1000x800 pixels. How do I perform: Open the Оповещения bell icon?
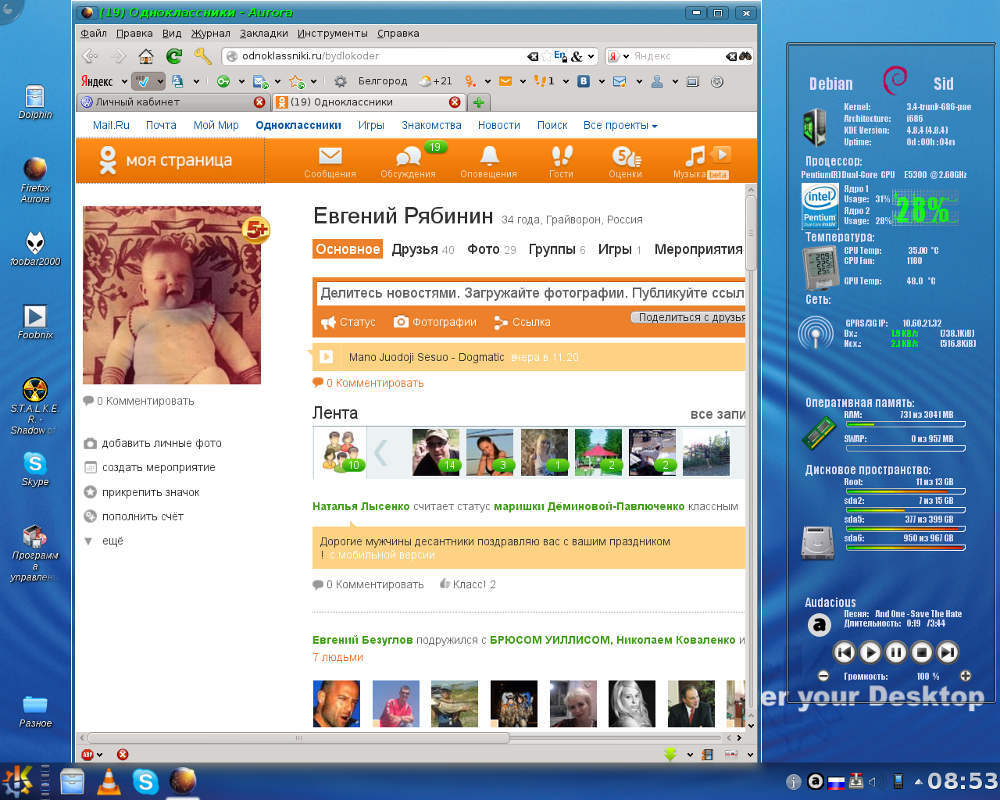tap(489, 161)
